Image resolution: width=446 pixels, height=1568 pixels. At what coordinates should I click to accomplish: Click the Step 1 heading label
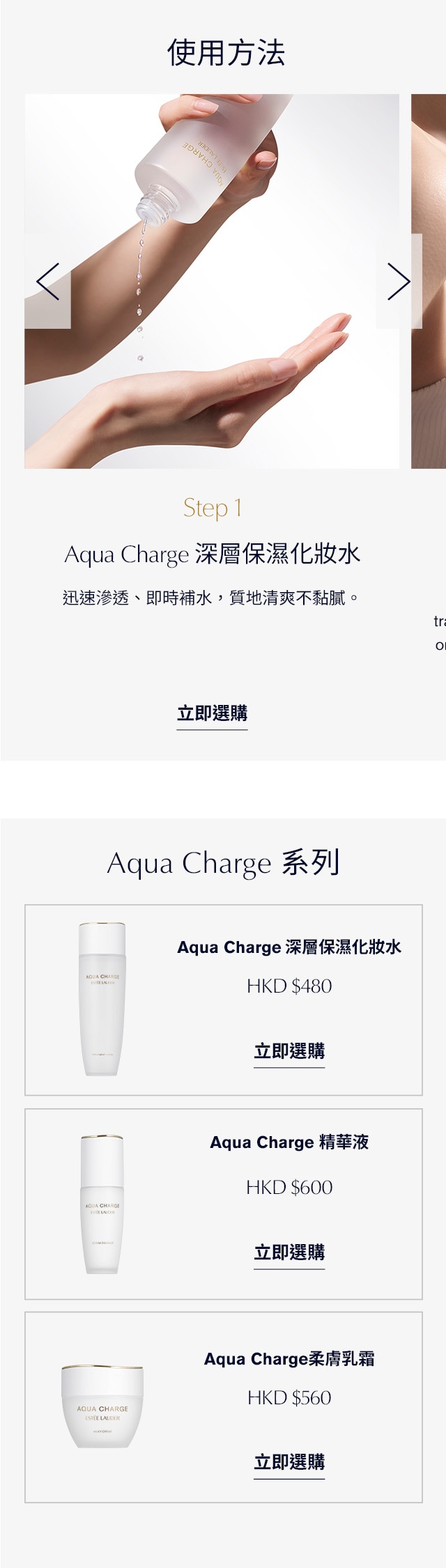(212, 508)
